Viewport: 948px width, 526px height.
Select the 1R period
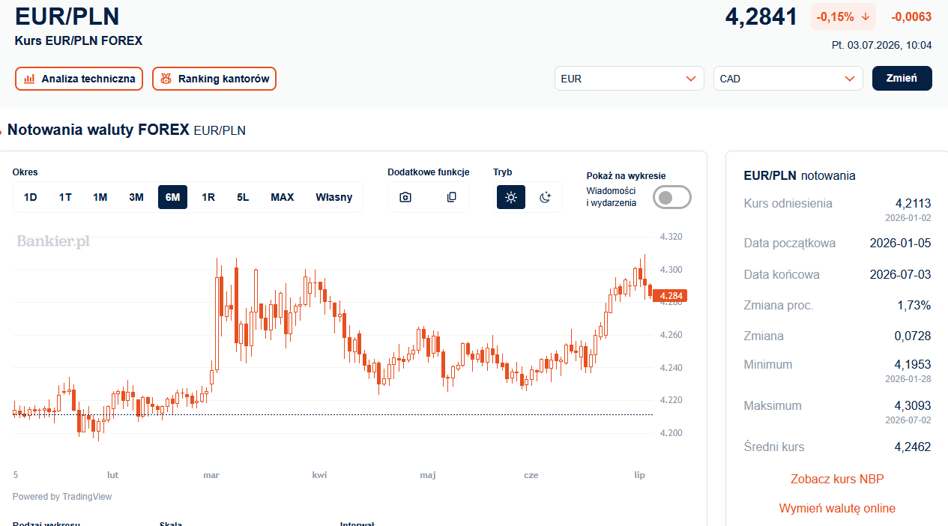[208, 197]
